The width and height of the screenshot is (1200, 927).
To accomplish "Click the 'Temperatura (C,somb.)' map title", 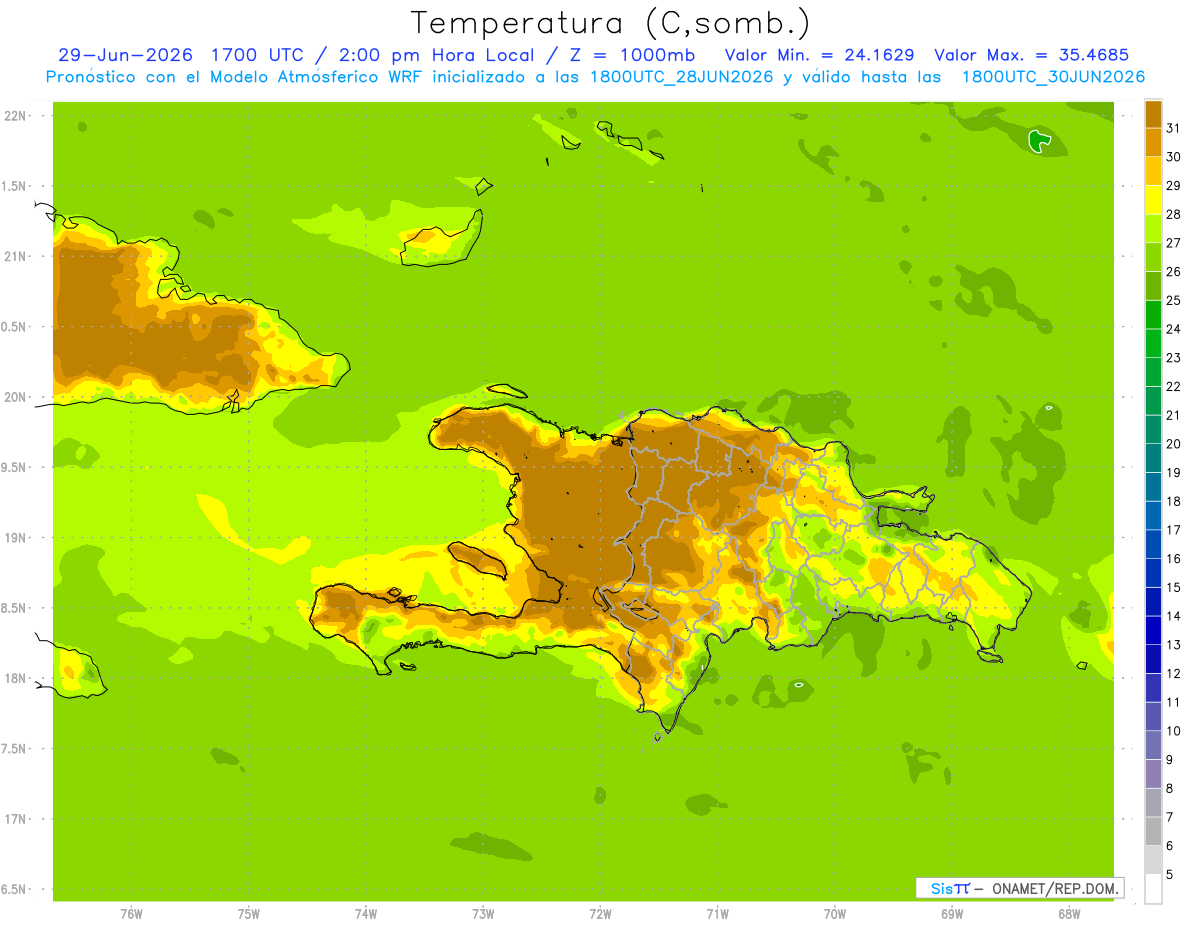I will [x=610, y=23].
